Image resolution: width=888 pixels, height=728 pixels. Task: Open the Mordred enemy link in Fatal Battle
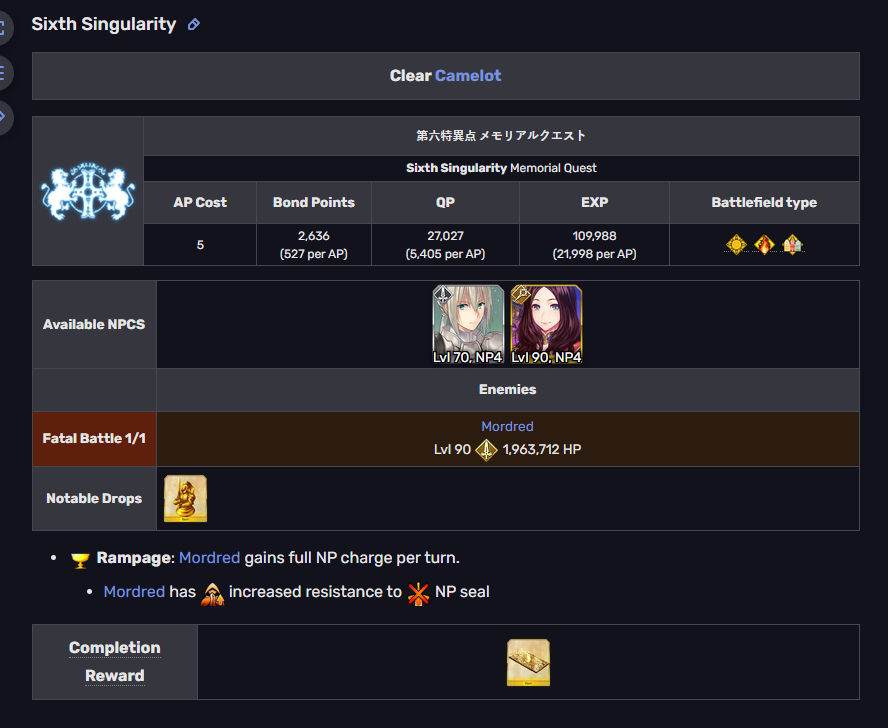coord(507,427)
